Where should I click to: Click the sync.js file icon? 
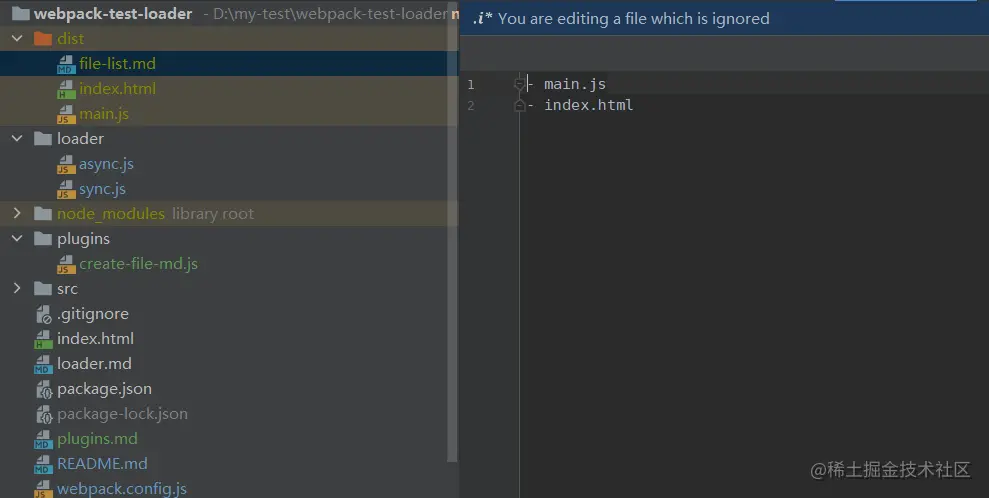66,190
